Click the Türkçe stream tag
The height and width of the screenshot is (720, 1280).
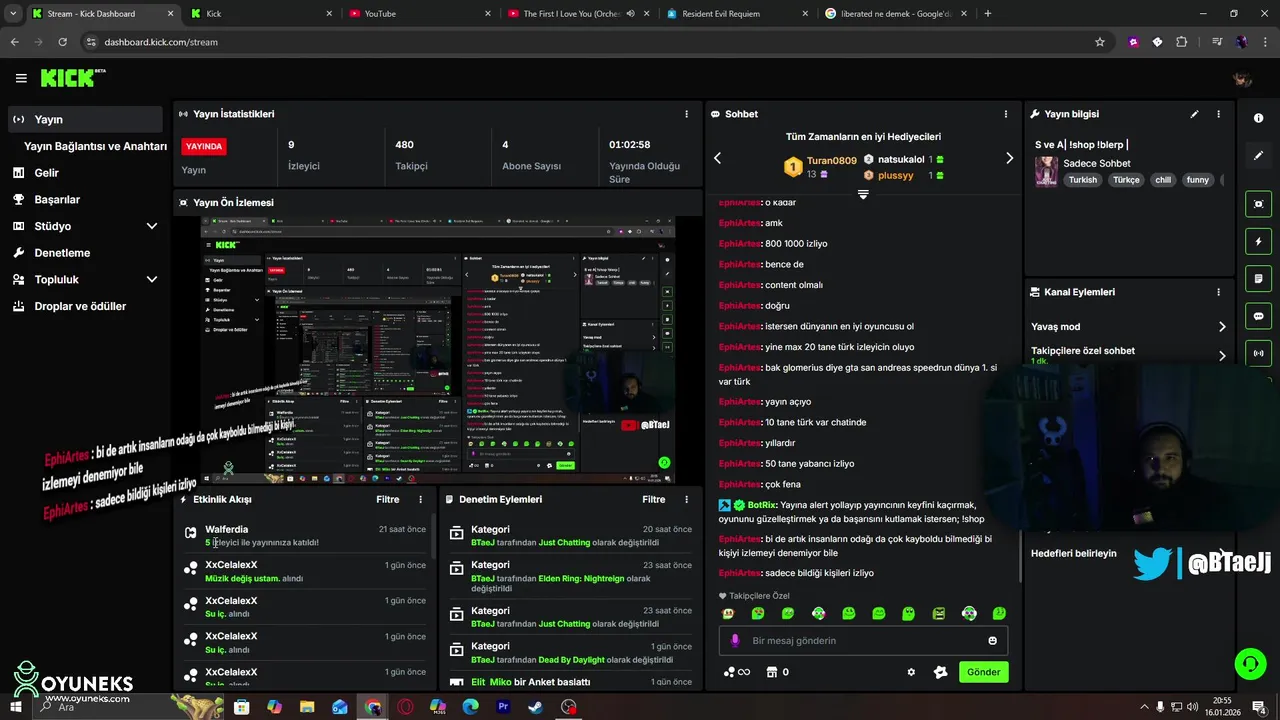1126,180
